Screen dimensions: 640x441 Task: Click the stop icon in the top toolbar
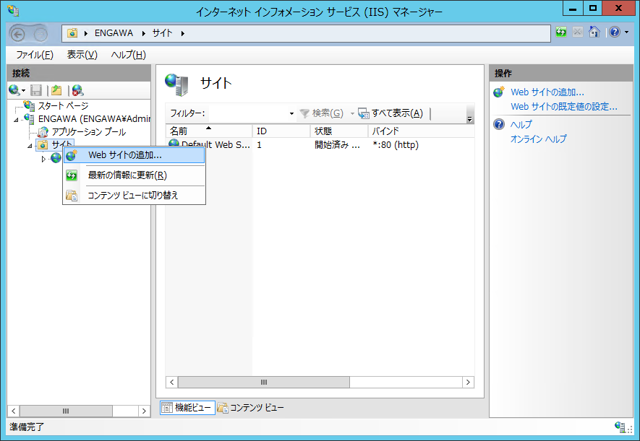pos(578,32)
